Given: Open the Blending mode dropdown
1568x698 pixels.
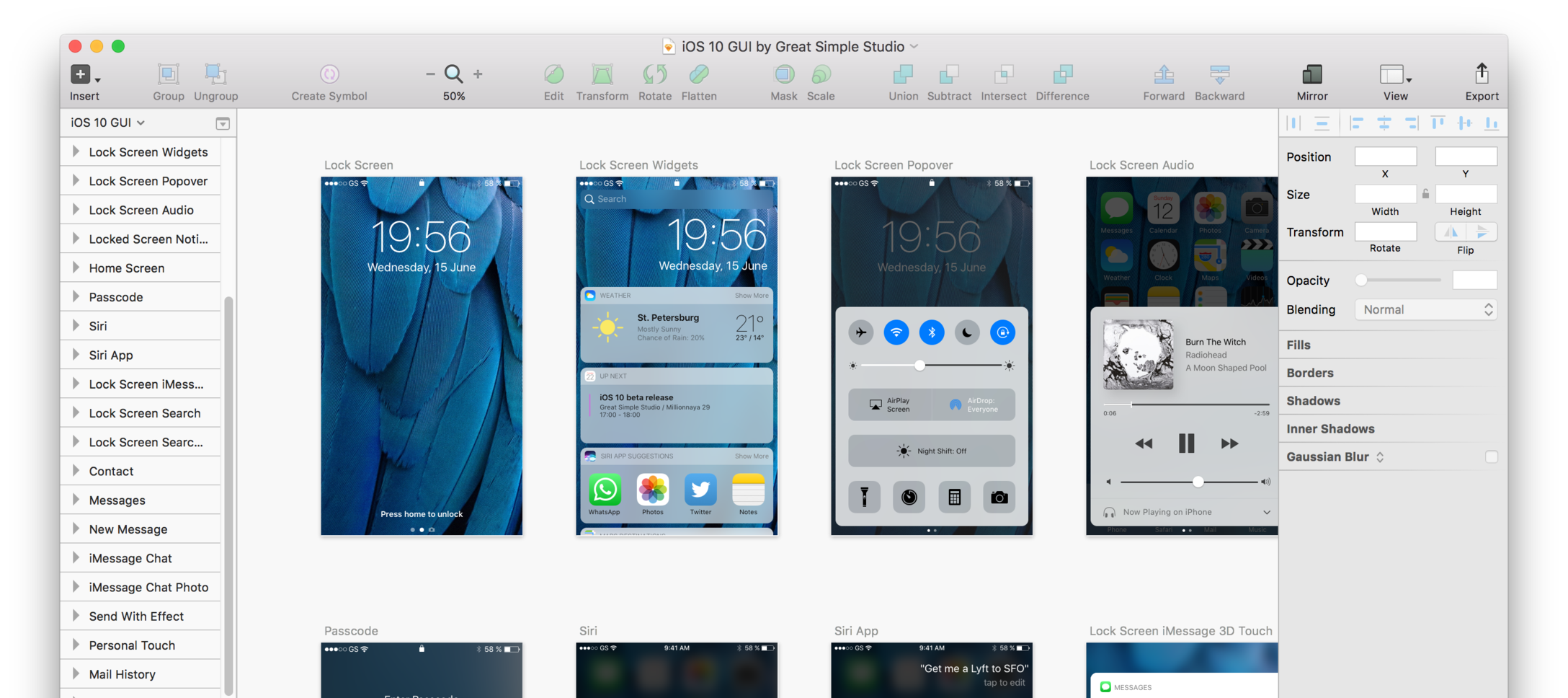Looking at the screenshot, I should tap(1425, 309).
